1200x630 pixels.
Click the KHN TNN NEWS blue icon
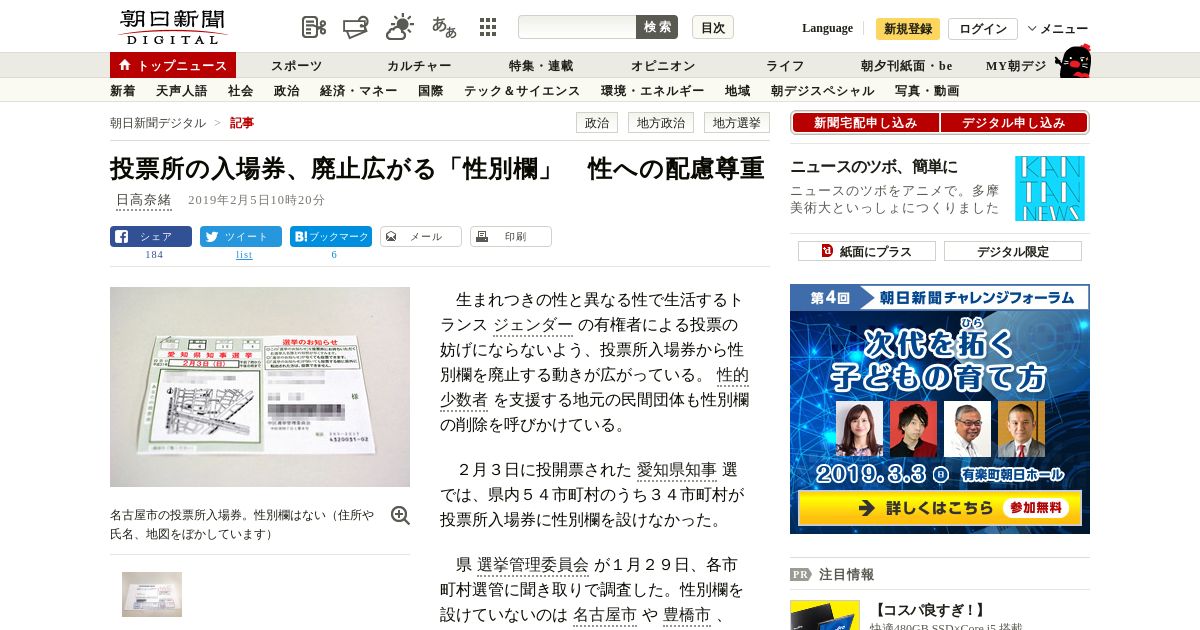(x=1049, y=188)
